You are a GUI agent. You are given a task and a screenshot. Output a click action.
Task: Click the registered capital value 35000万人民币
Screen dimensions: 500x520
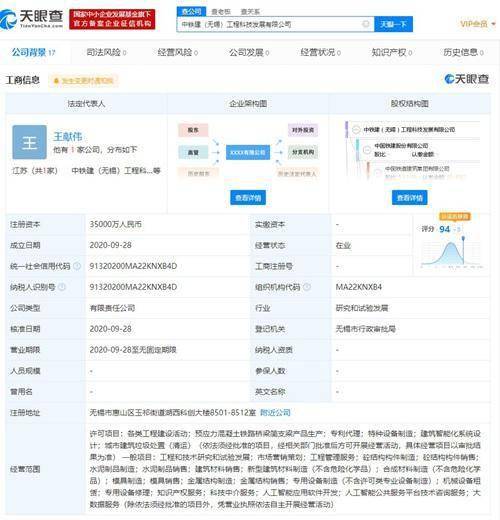point(115,224)
